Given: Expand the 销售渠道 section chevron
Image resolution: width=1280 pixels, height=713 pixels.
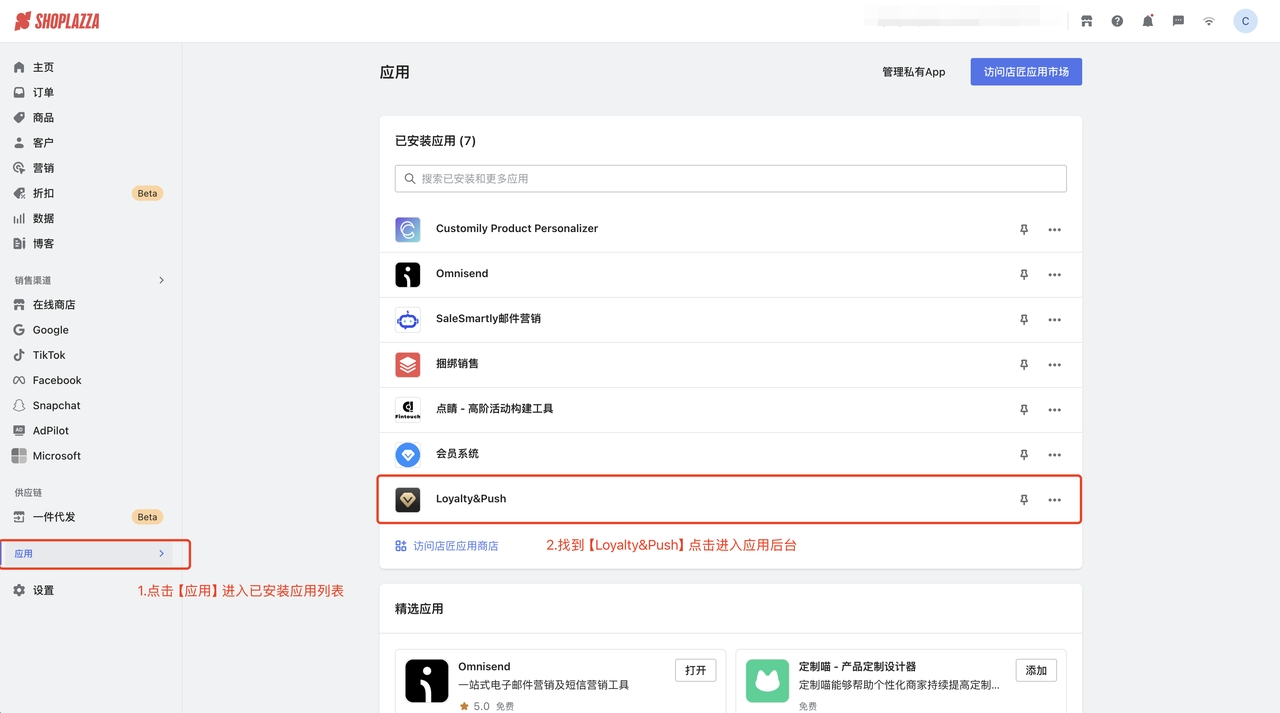Looking at the screenshot, I should pyautogui.click(x=162, y=280).
